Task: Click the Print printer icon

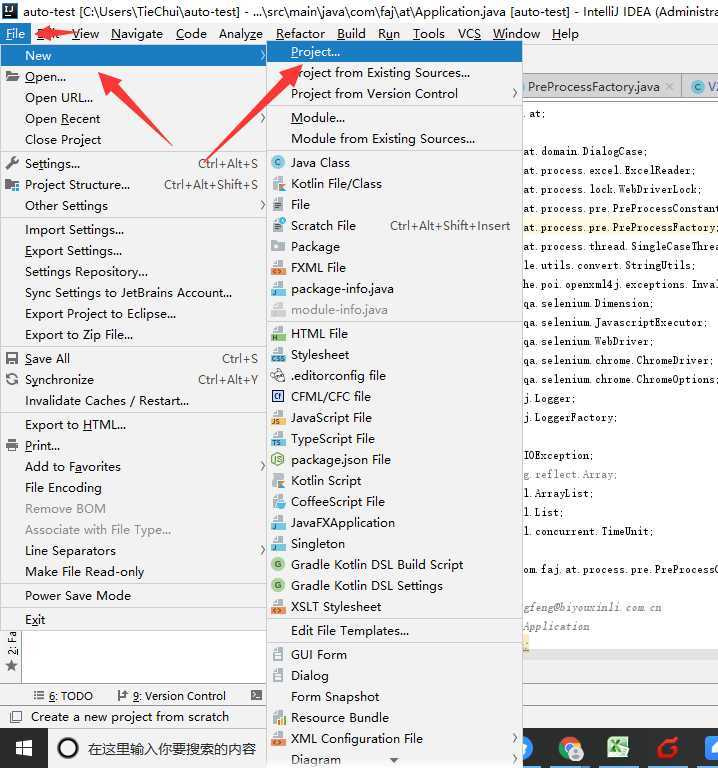Action: (x=12, y=446)
